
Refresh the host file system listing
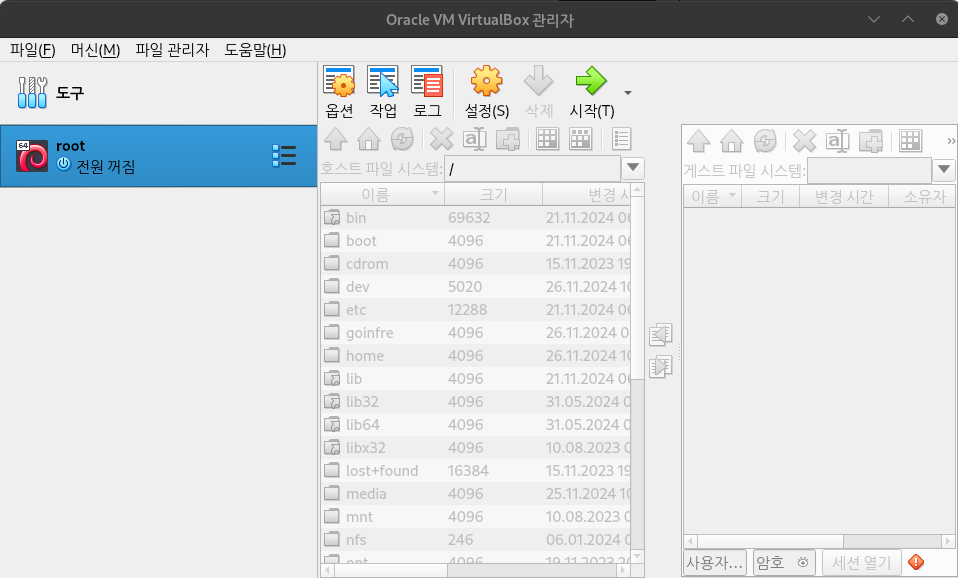tap(402, 139)
